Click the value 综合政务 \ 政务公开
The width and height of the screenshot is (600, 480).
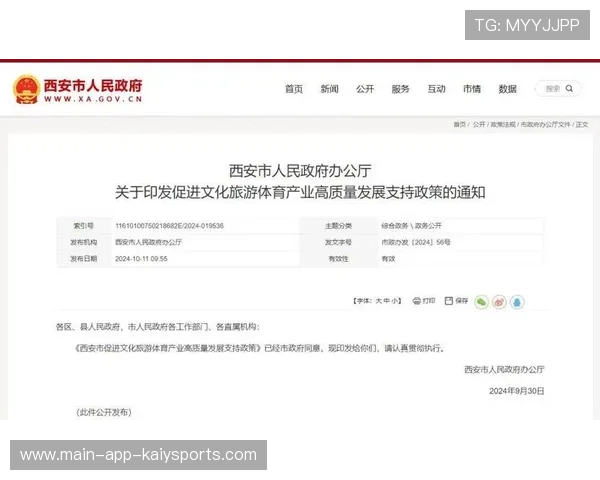pyautogui.click(x=411, y=226)
